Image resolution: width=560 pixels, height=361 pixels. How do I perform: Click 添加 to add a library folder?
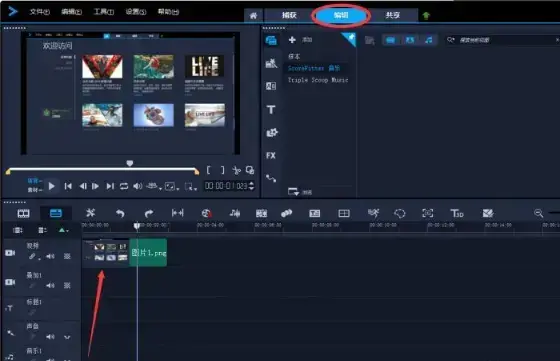tap(300, 40)
